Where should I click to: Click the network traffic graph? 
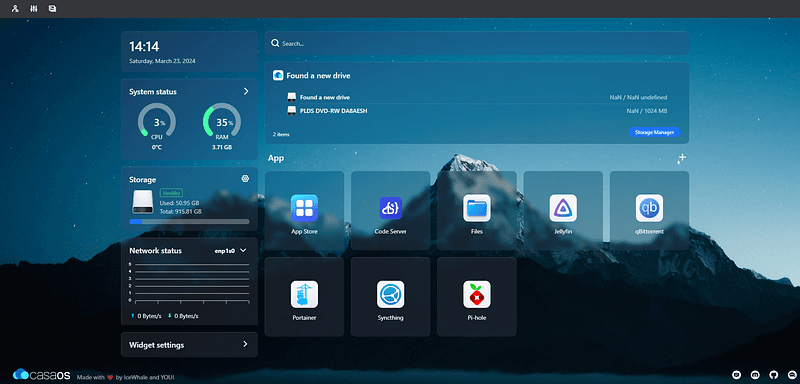click(188, 282)
